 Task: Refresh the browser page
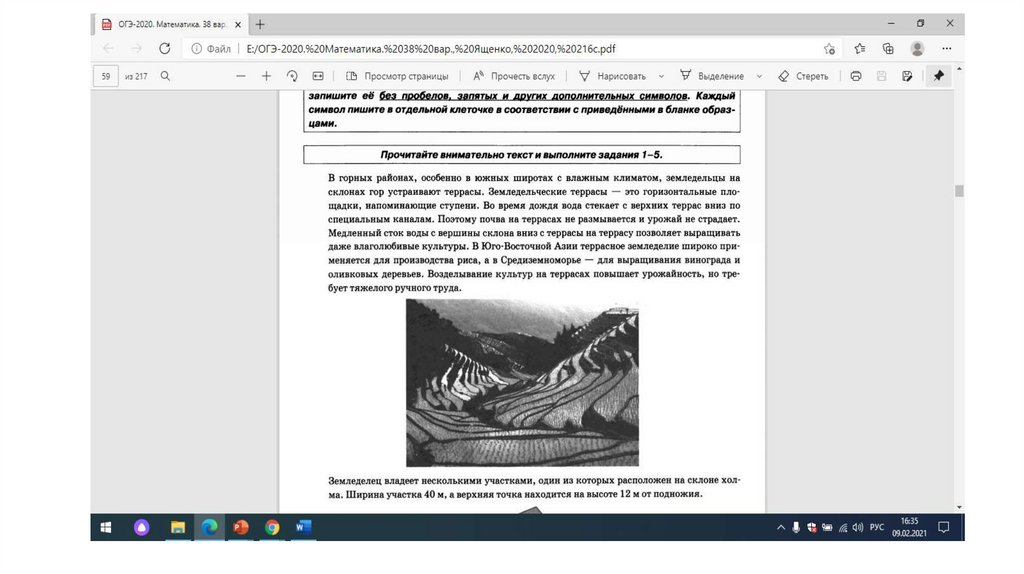pos(165,49)
